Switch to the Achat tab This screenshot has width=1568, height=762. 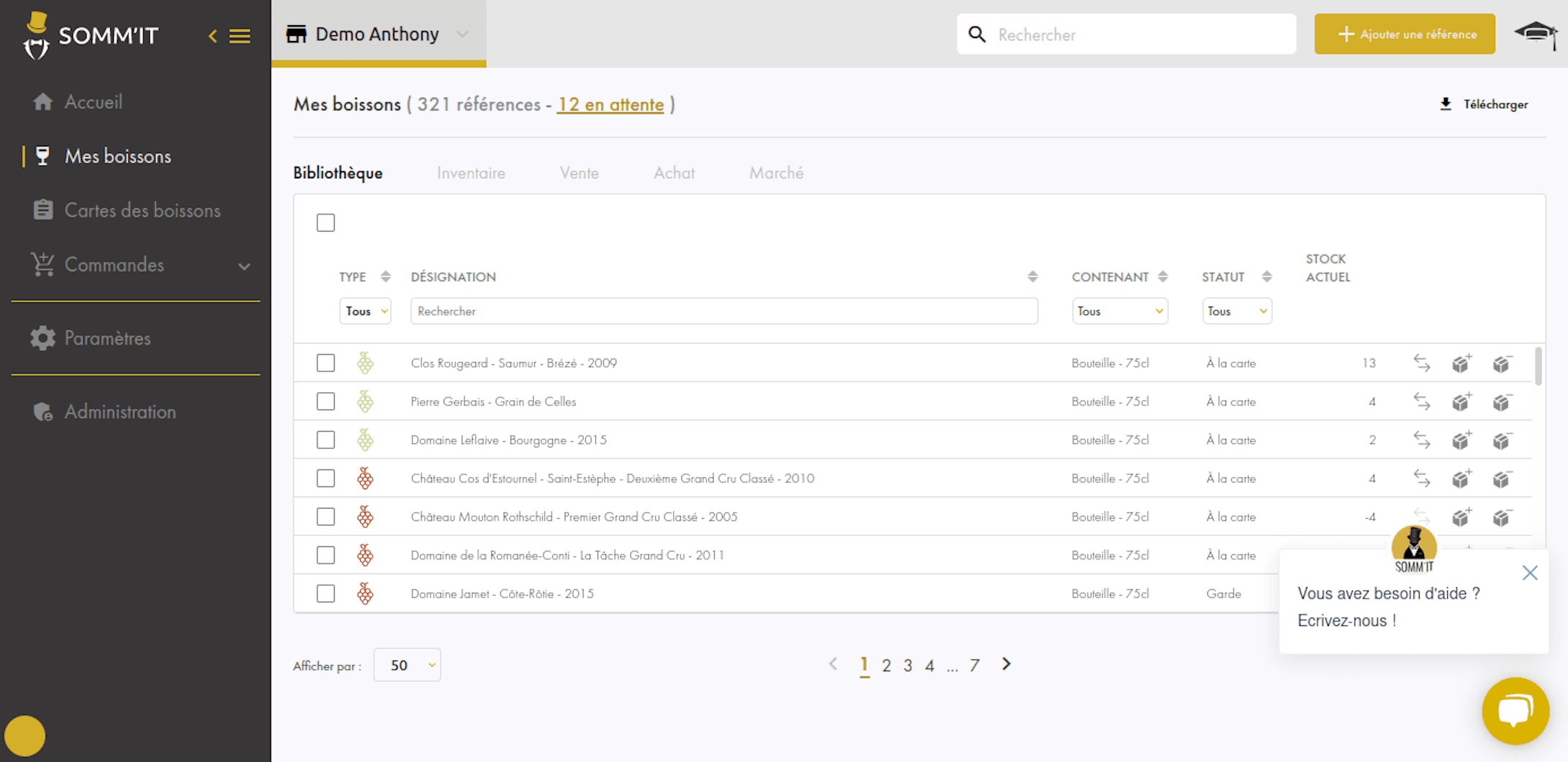click(674, 173)
